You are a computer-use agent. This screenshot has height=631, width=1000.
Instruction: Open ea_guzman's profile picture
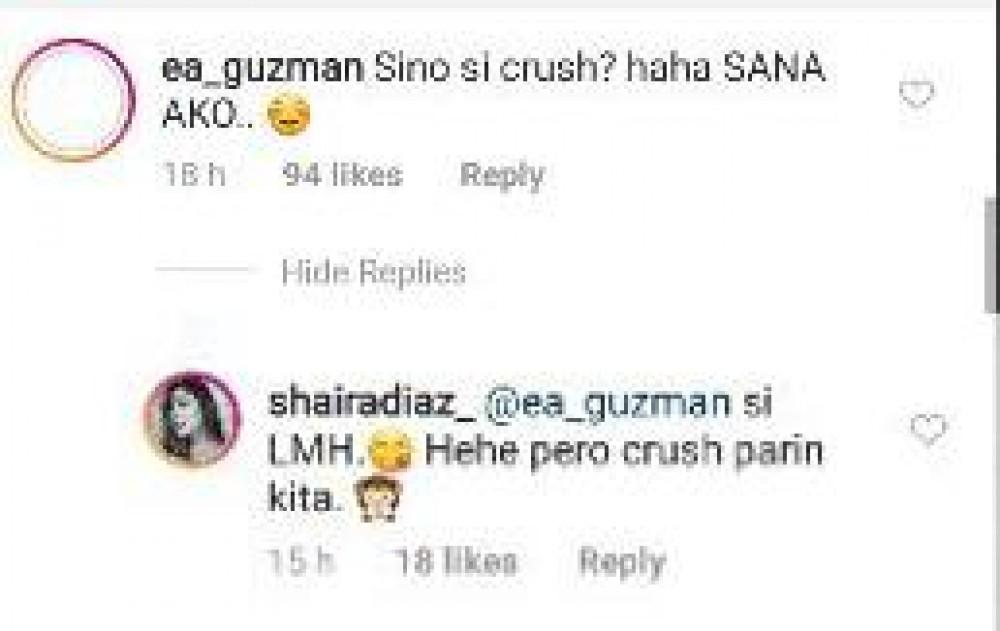point(73,100)
